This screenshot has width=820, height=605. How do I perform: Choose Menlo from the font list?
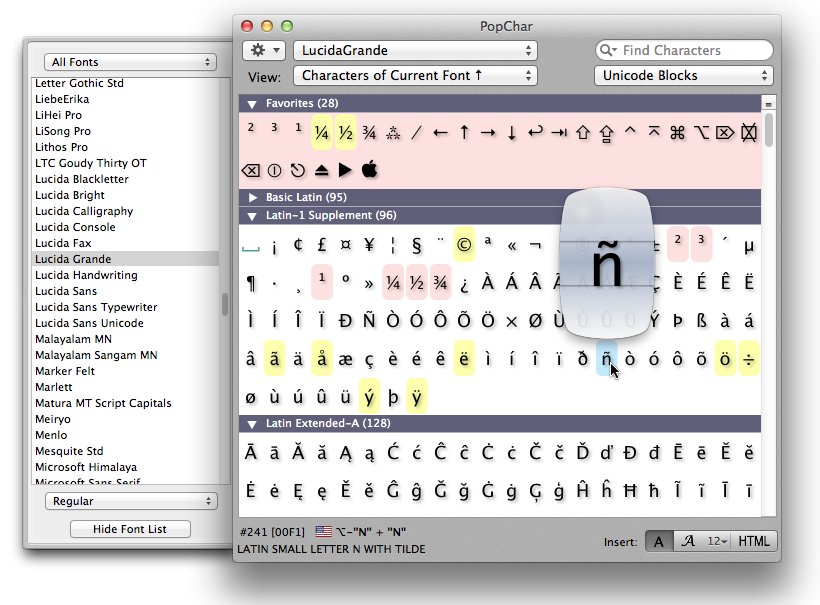(51, 435)
